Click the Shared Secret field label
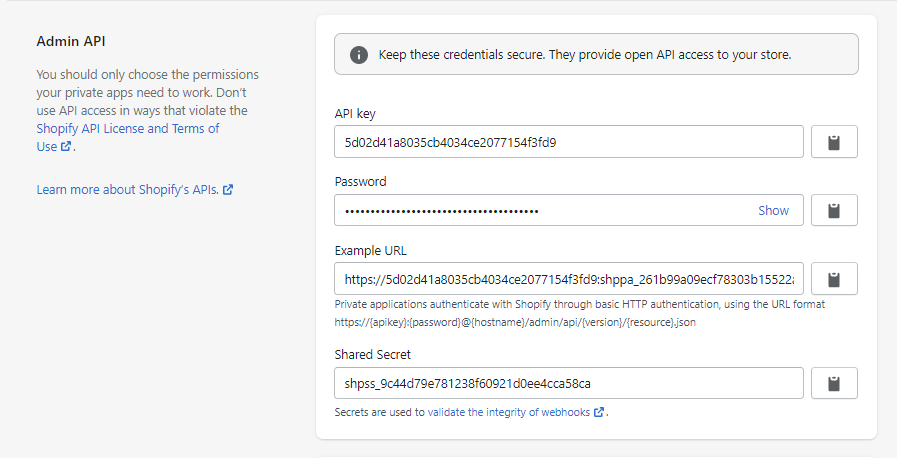This screenshot has height=458, width=897. [x=372, y=355]
